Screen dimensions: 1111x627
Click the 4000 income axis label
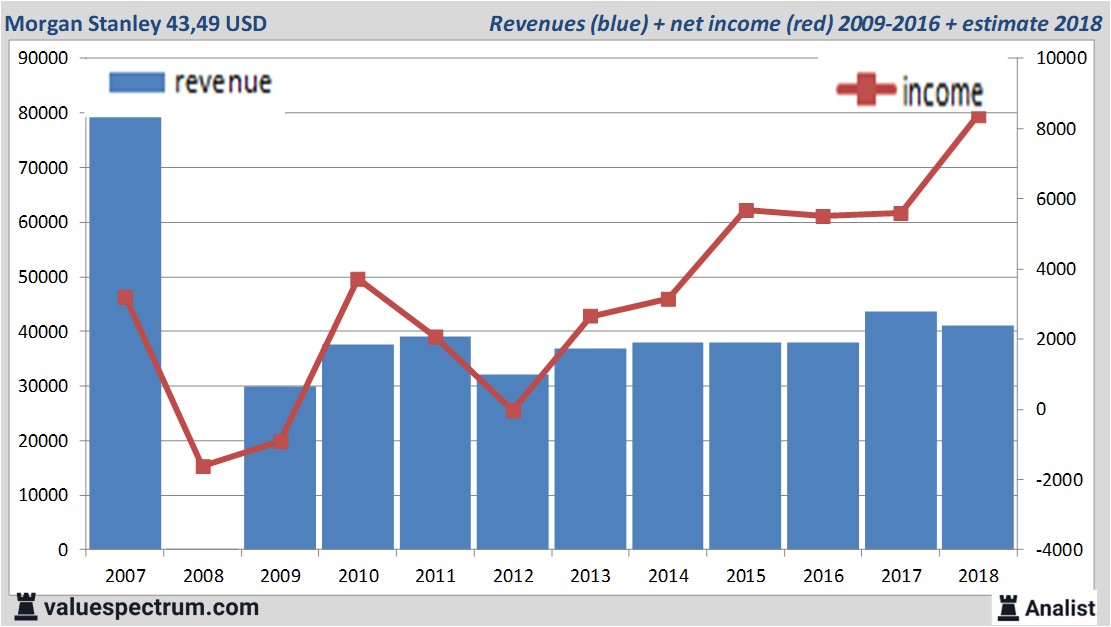[1056, 269]
